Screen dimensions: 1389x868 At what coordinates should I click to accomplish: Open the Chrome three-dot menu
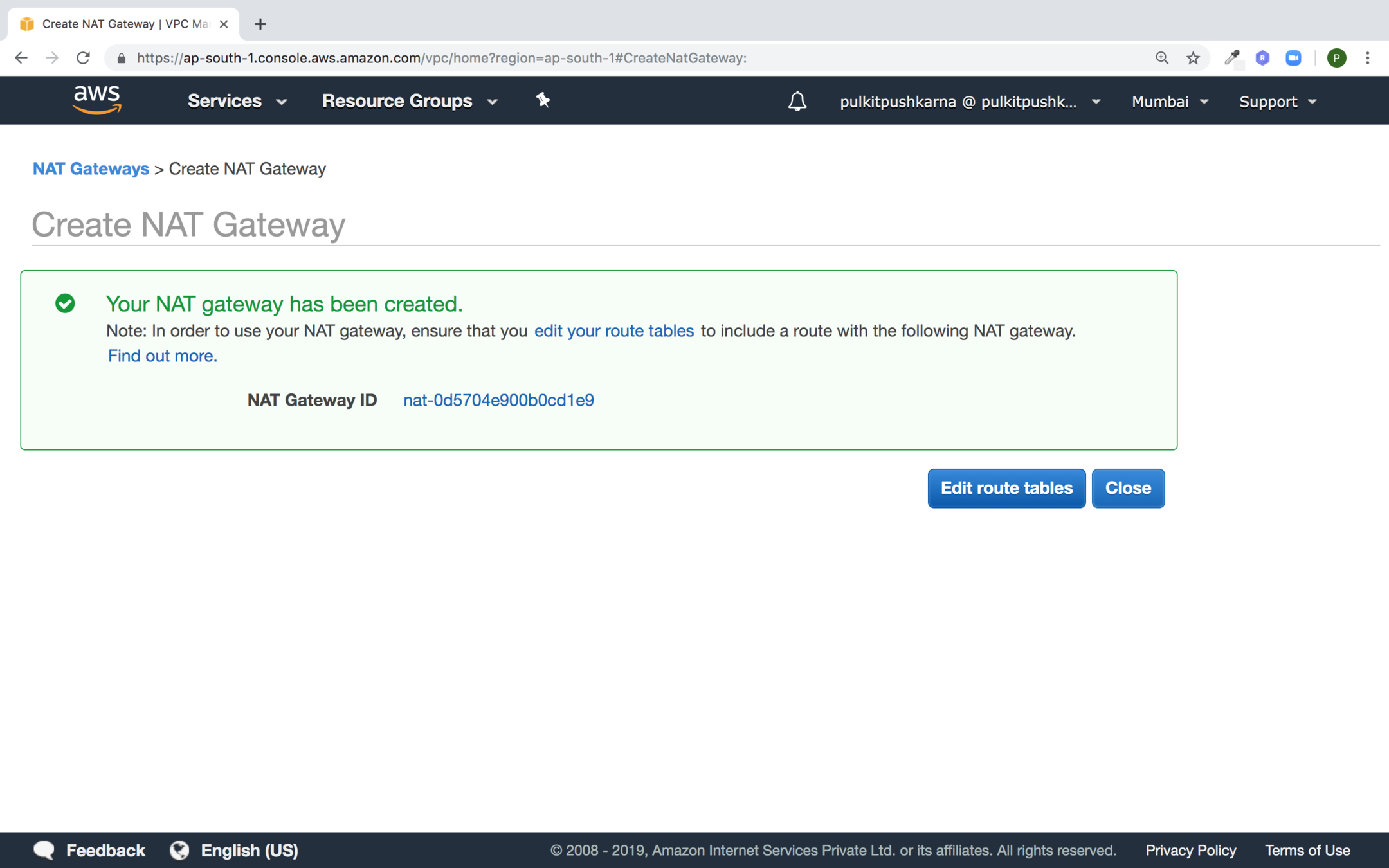[x=1368, y=58]
